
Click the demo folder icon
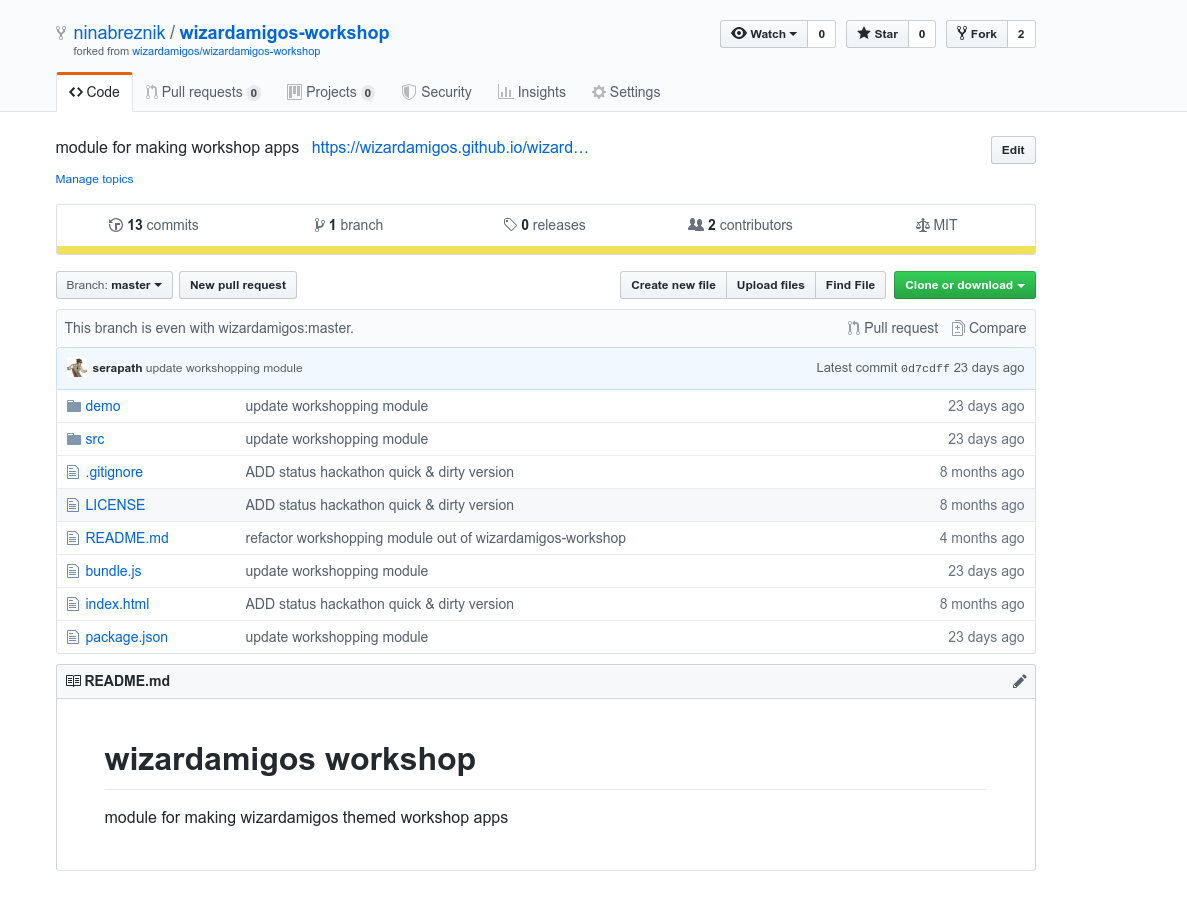point(73,406)
